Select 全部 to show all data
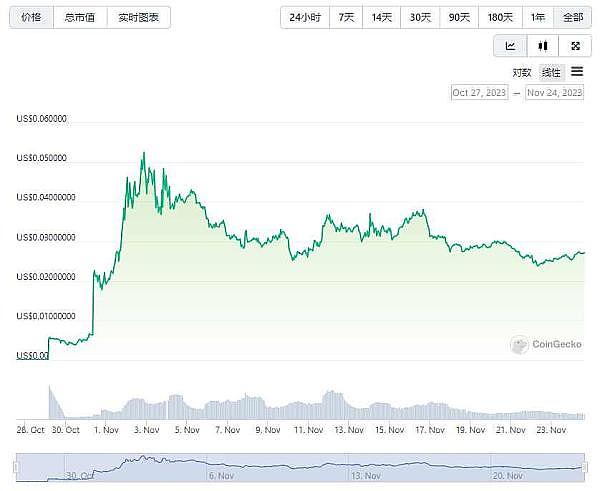The image size is (600, 491). pyautogui.click(x=571, y=17)
